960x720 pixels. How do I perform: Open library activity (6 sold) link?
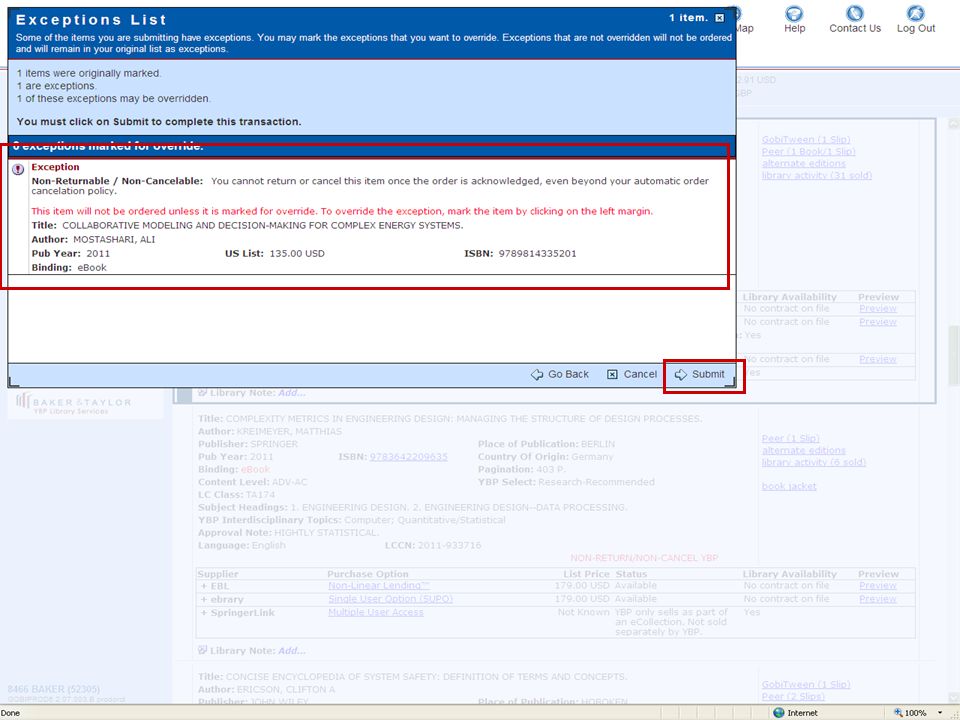click(814, 462)
